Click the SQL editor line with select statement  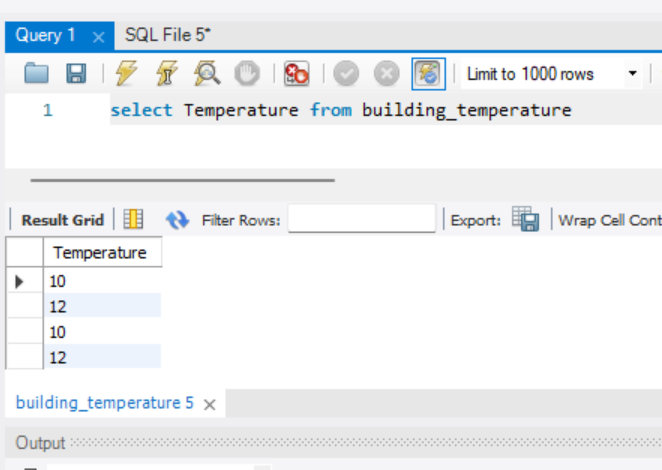pyautogui.click(x=341, y=110)
